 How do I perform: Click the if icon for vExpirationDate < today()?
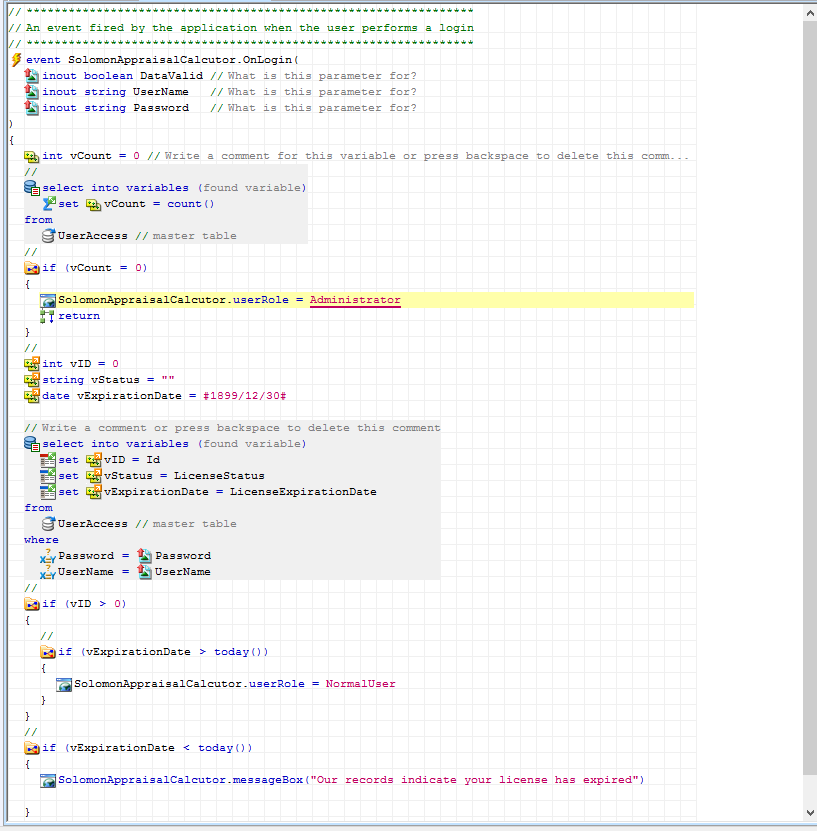32,748
